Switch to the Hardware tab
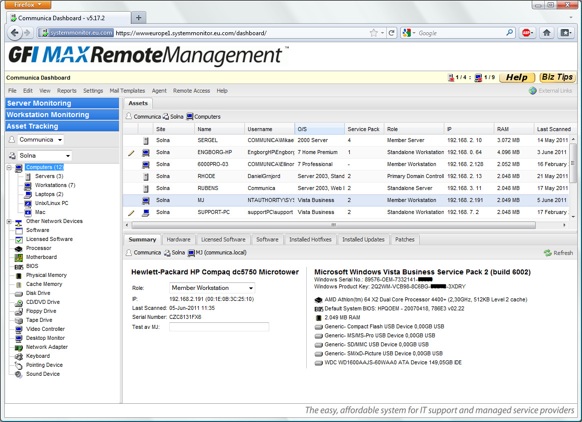The width and height of the screenshot is (582, 422). [x=179, y=240]
